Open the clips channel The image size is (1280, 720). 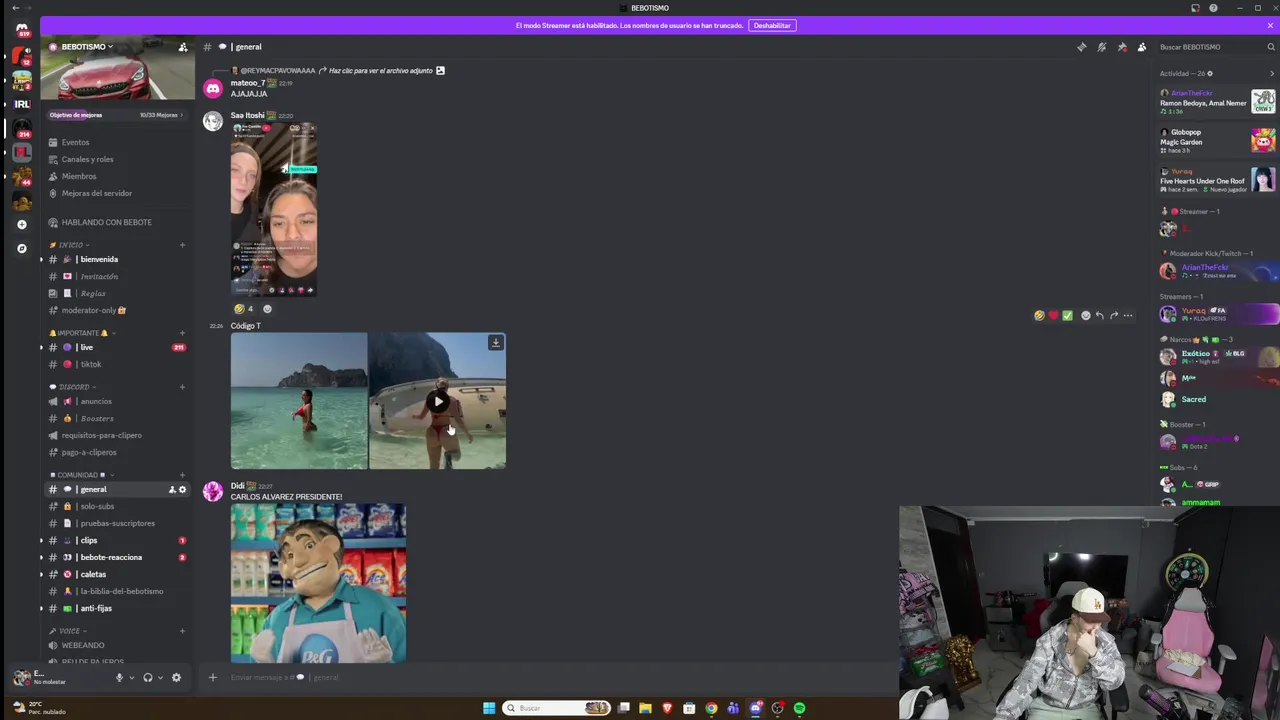[117, 541]
